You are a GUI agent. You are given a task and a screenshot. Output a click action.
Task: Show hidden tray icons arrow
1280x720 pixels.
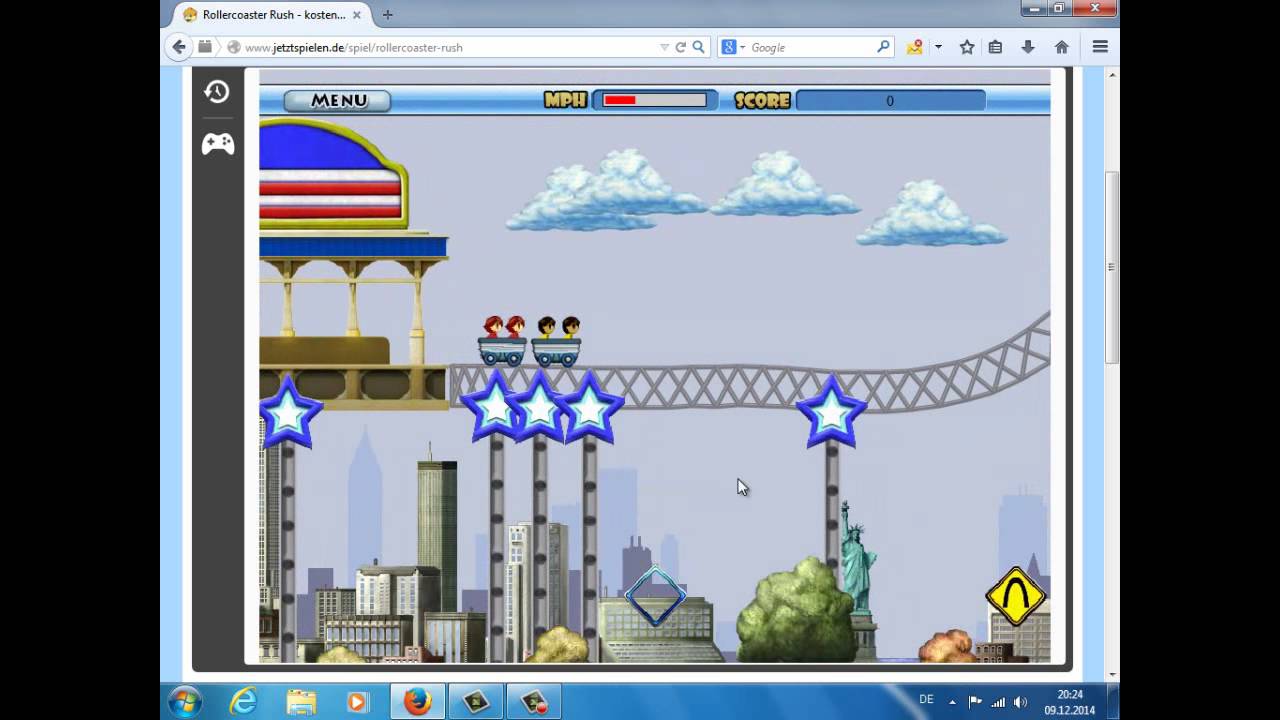click(x=952, y=702)
